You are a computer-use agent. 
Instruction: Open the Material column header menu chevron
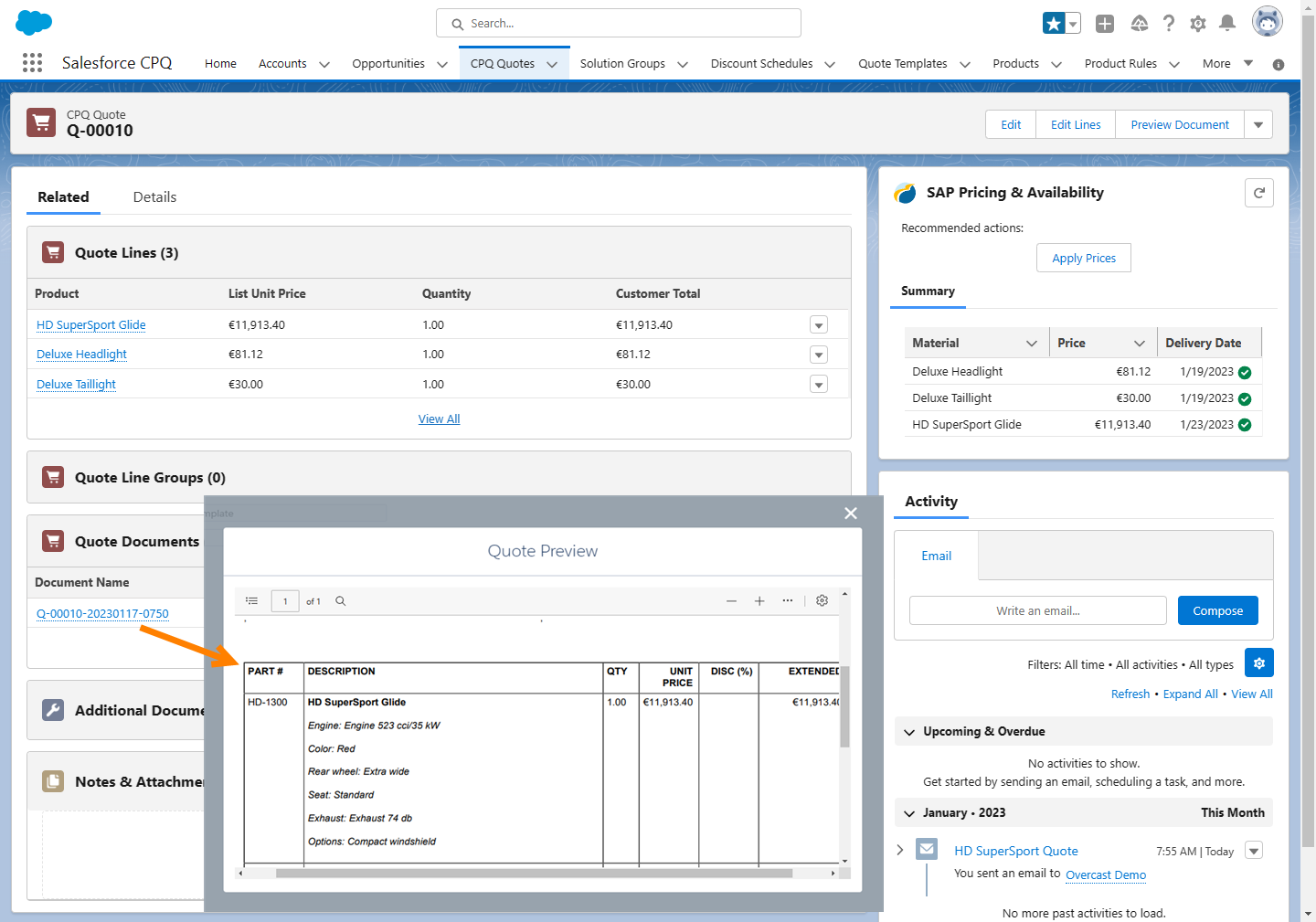1032,344
